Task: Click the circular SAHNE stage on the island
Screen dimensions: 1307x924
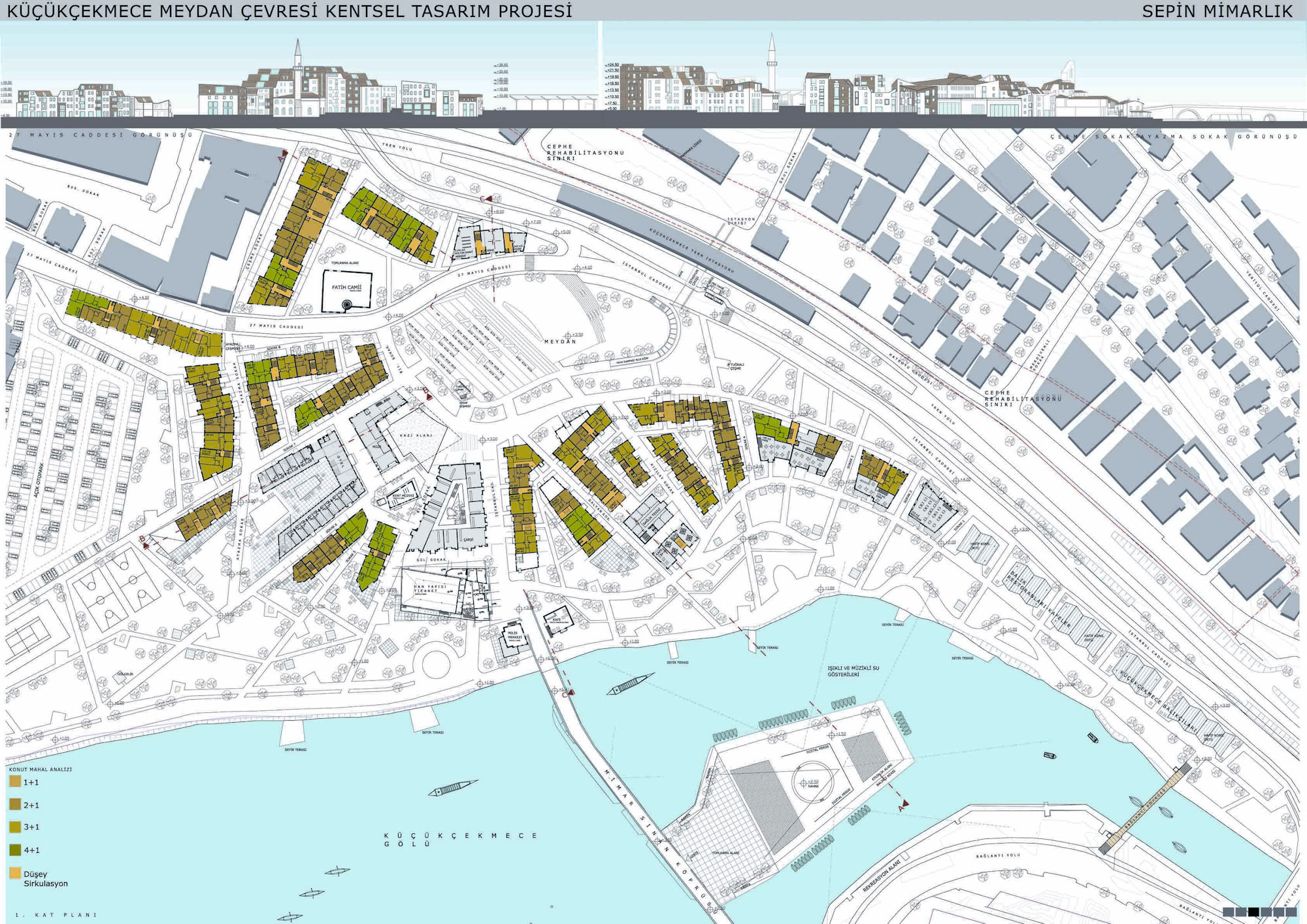Action: [x=814, y=782]
